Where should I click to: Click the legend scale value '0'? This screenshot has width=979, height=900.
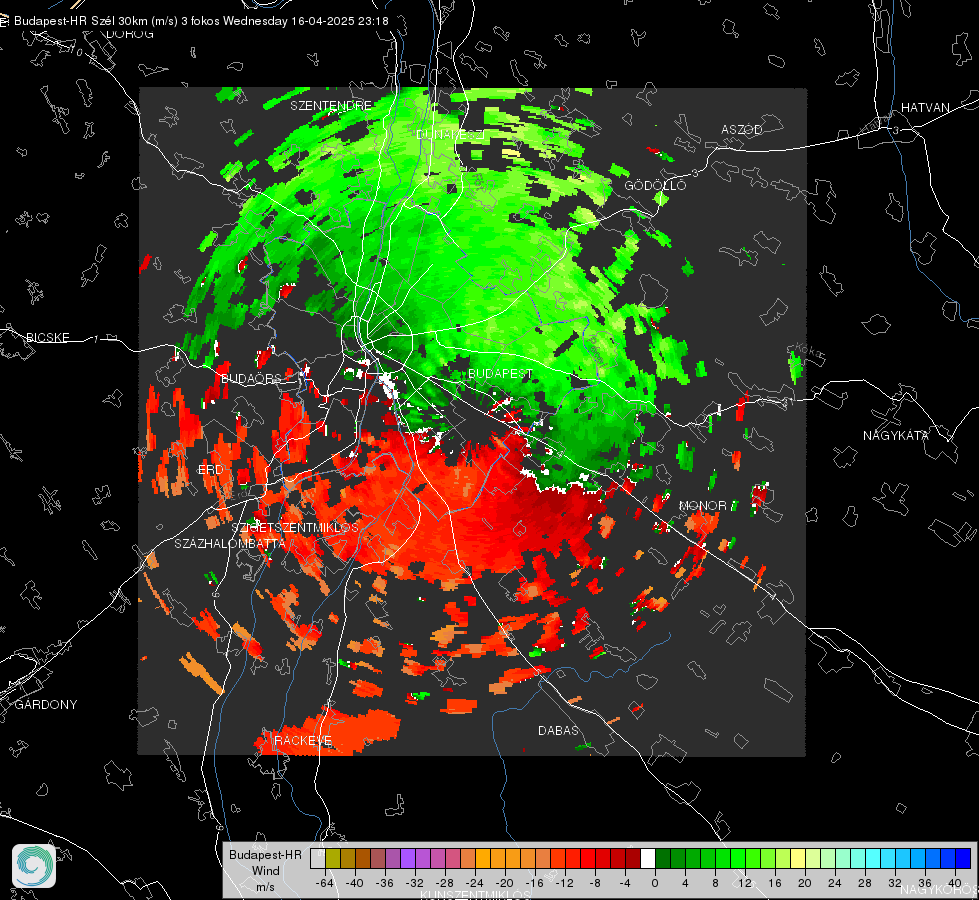[x=655, y=883]
